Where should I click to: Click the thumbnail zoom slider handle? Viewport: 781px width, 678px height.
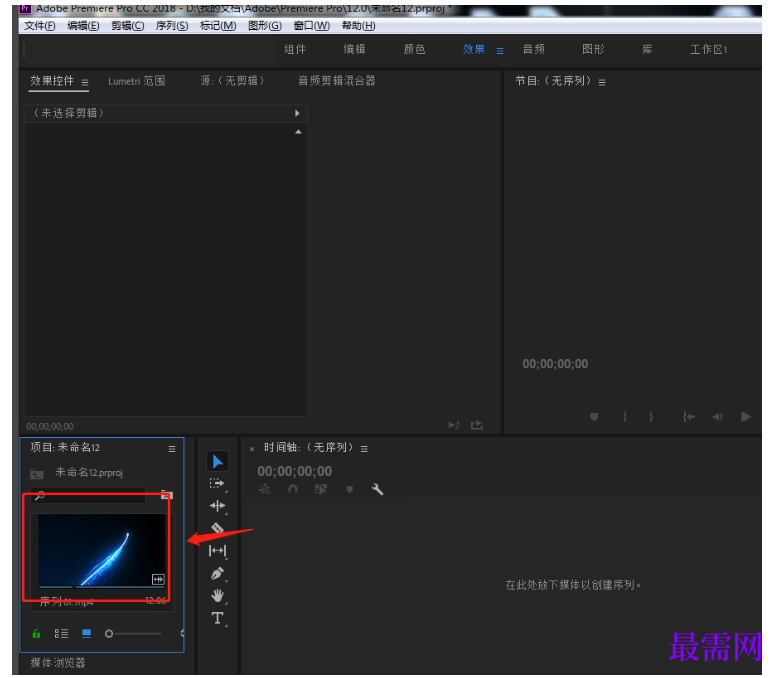(109, 634)
